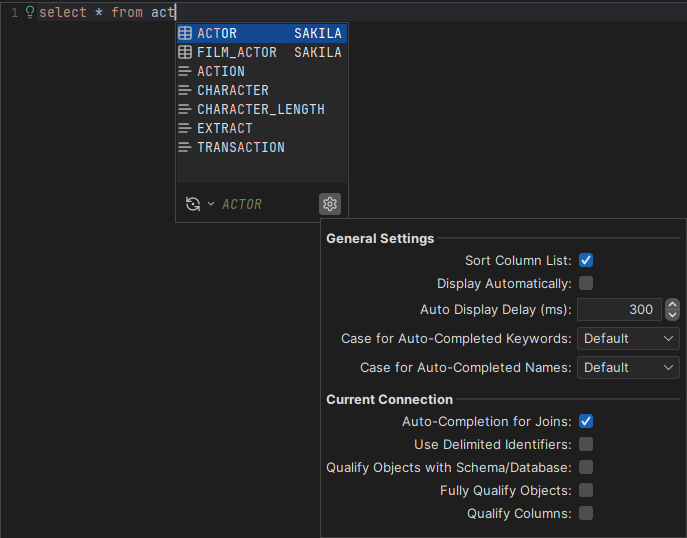Click line number 1 in the gutter
The height and width of the screenshot is (538, 687).
(14, 13)
